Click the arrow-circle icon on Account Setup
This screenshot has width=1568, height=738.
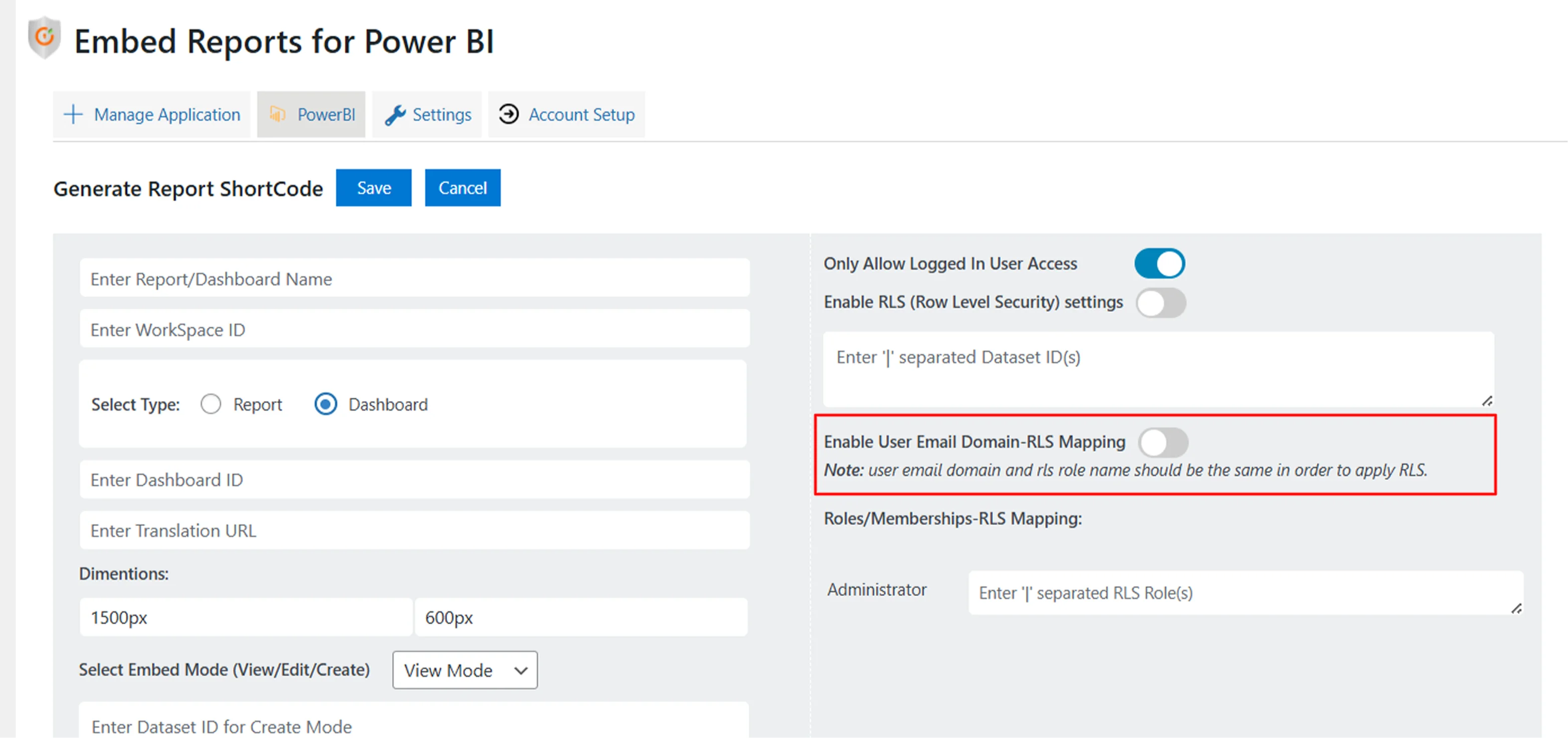tap(509, 114)
